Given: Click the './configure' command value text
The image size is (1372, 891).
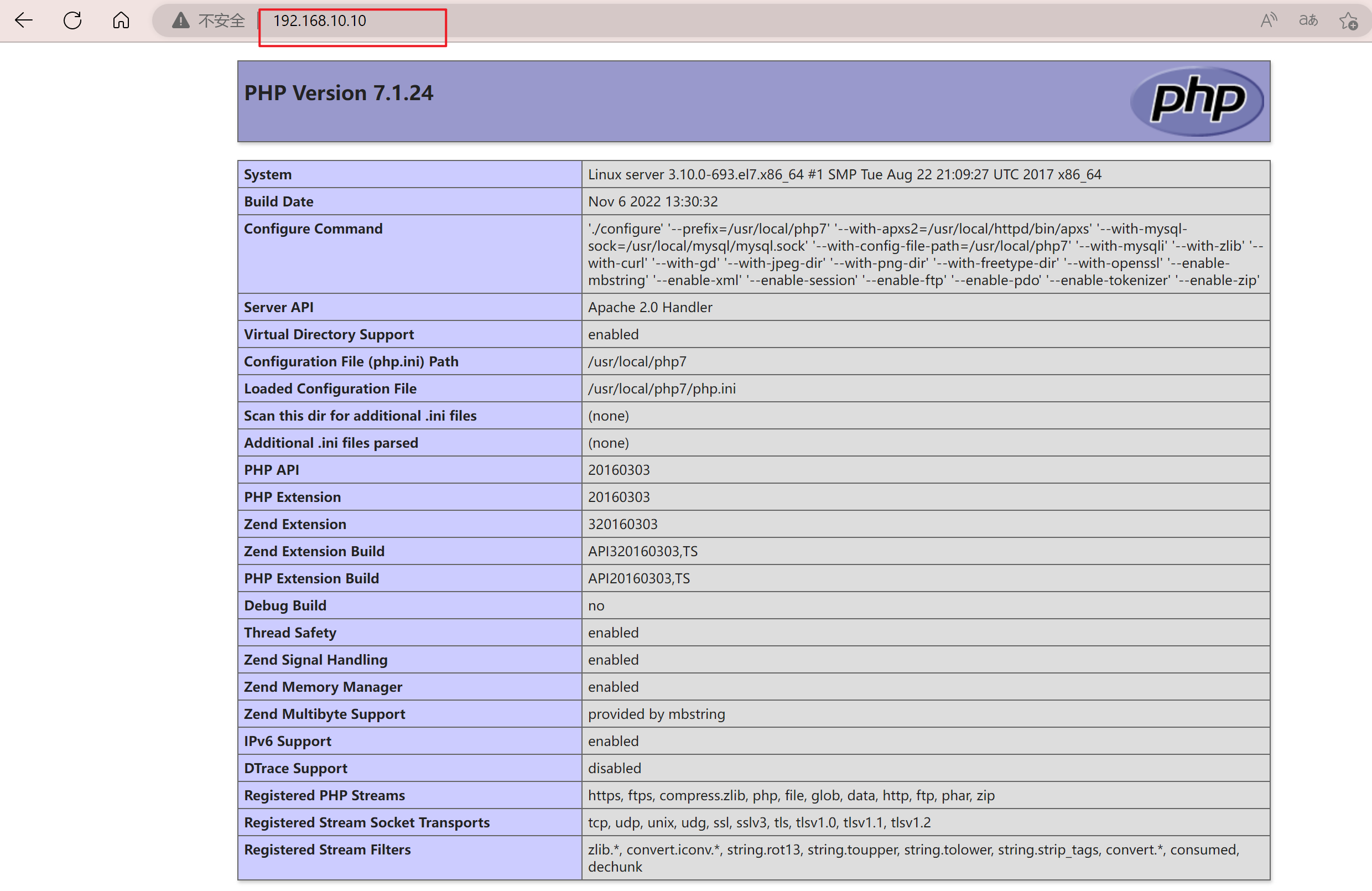Looking at the screenshot, I should tap(925, 255).
